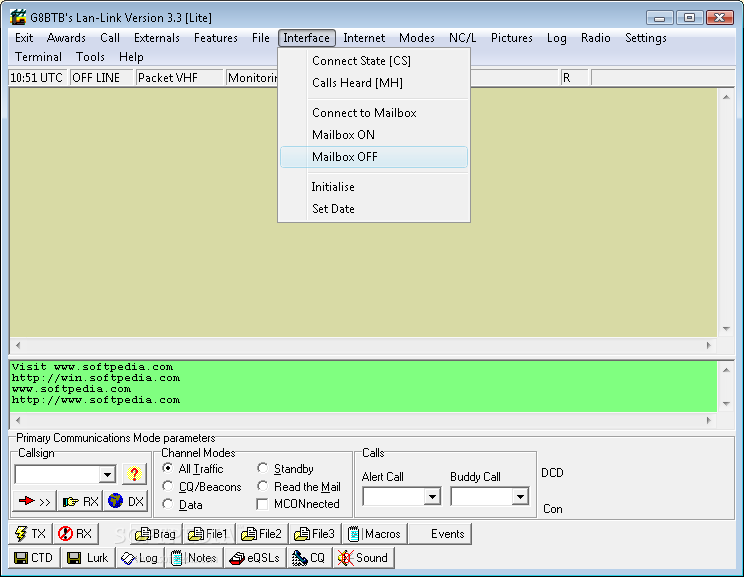Viewport: 744px width, 577px height.
Task: Open the Notes button
Action: (194, 558)
